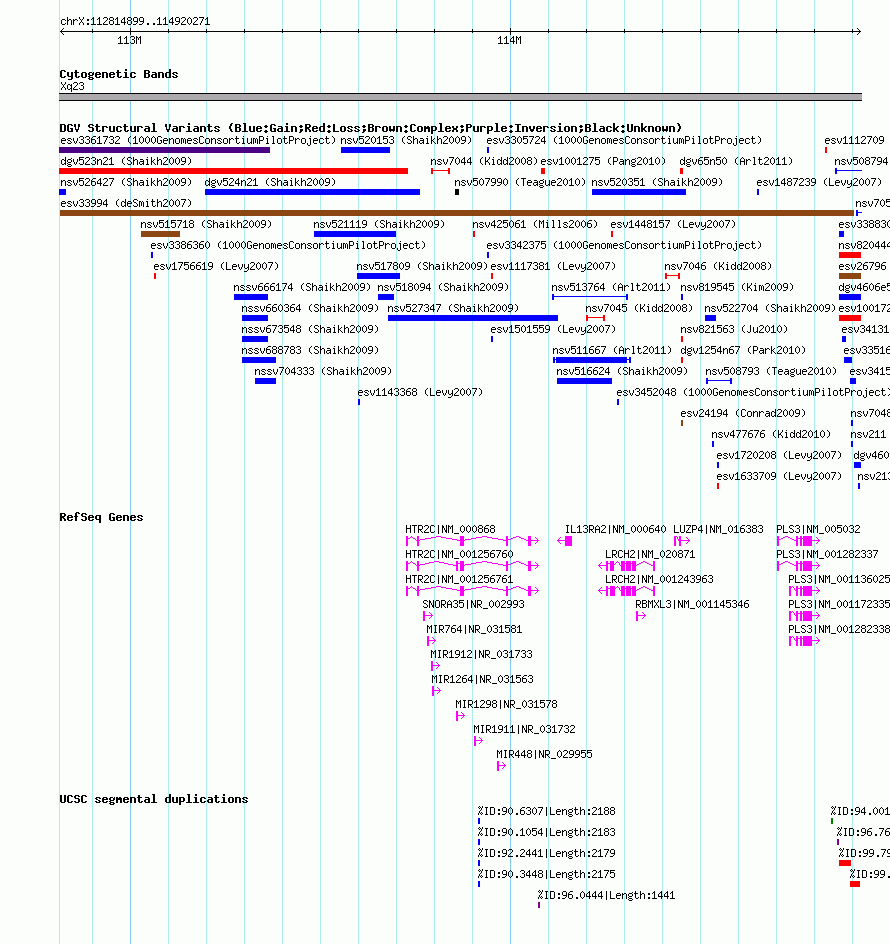Select the IL13RA2|NM_000640 gene label

click(615, 529)
